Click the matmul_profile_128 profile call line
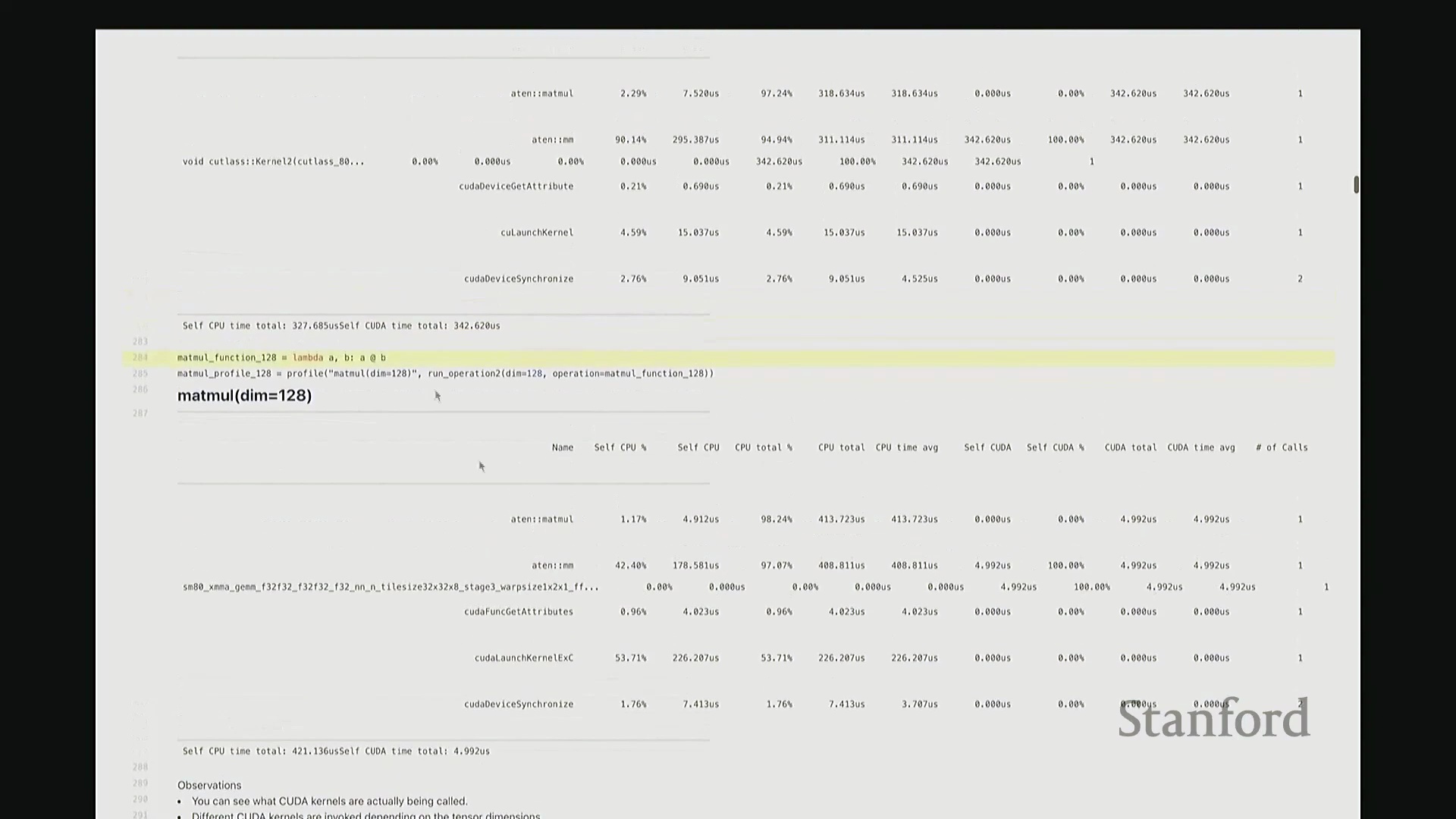Viewport: 1456px width, 819px height. 445,373
